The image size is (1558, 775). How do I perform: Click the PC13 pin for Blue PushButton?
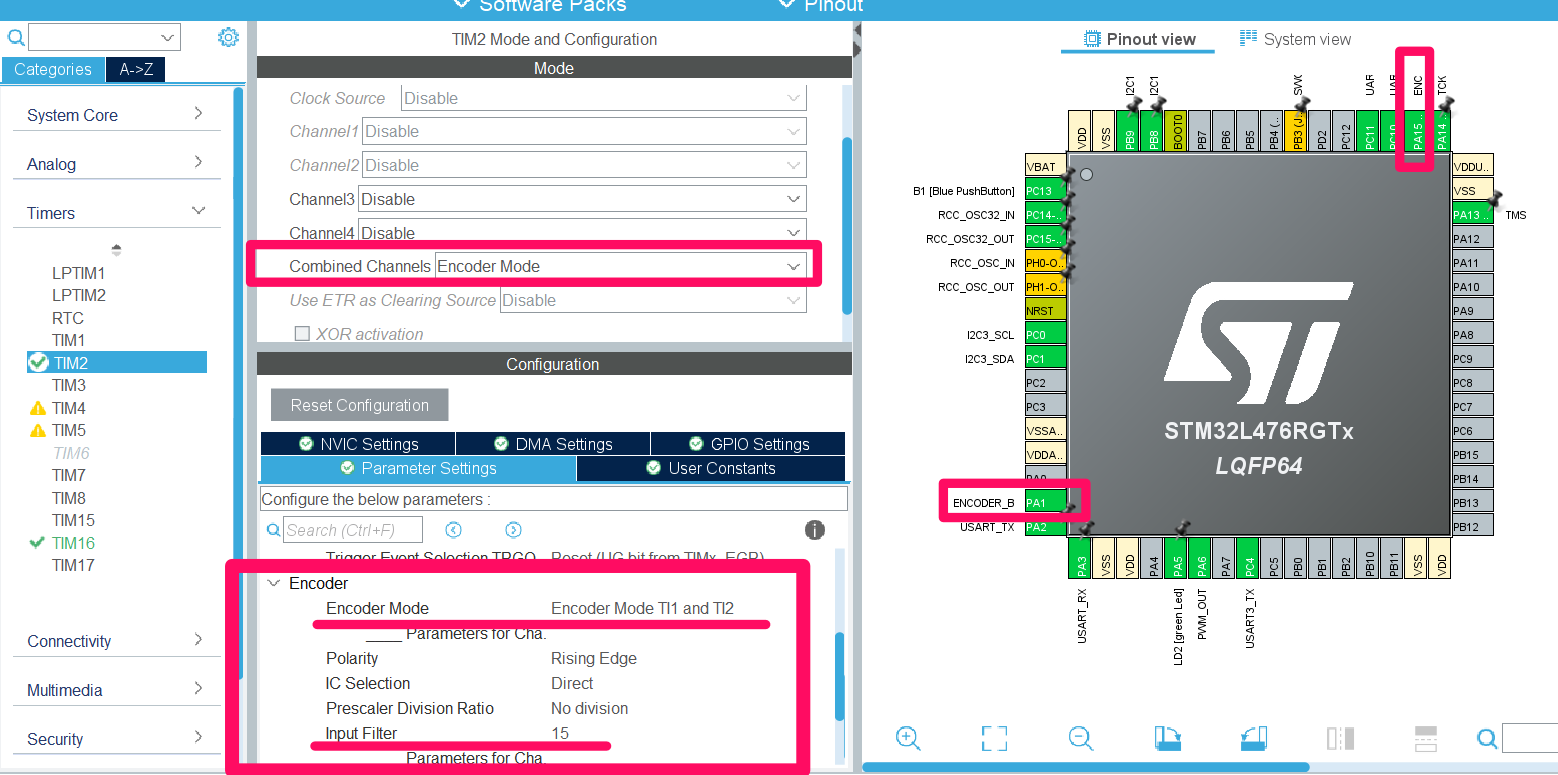pos(1045,191)
